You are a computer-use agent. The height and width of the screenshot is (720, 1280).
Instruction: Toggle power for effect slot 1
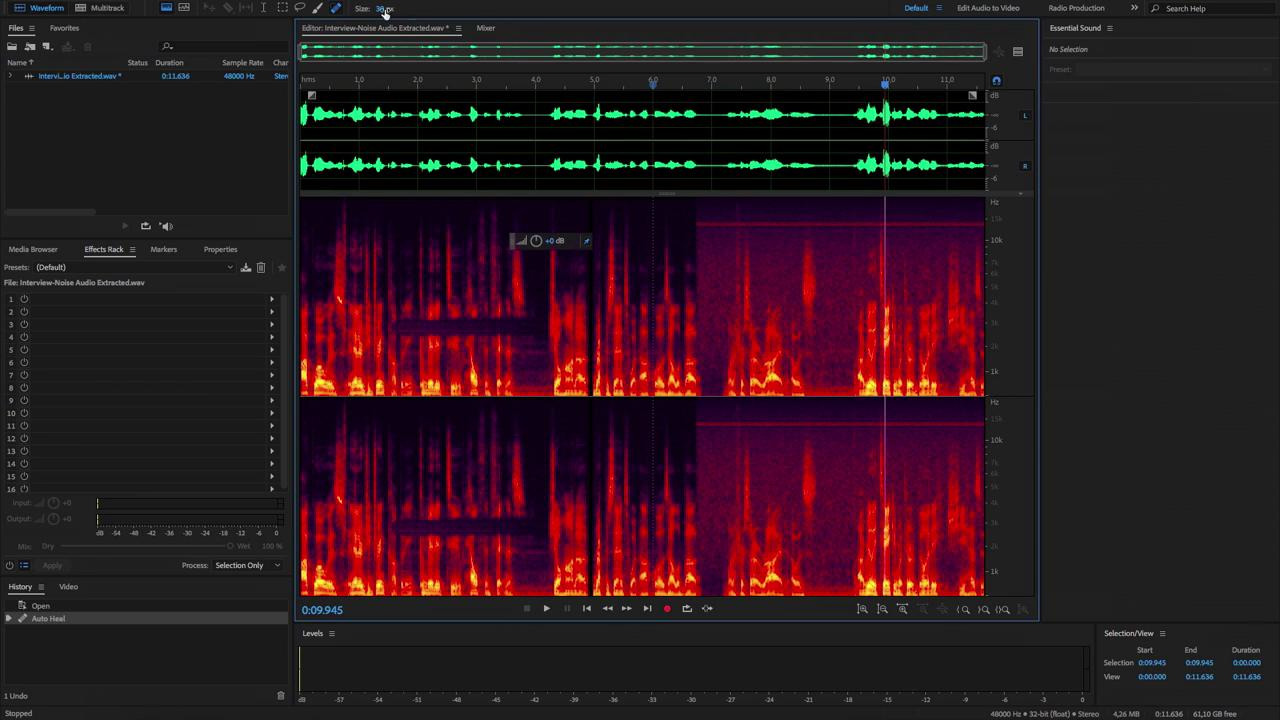pos(24,299)
